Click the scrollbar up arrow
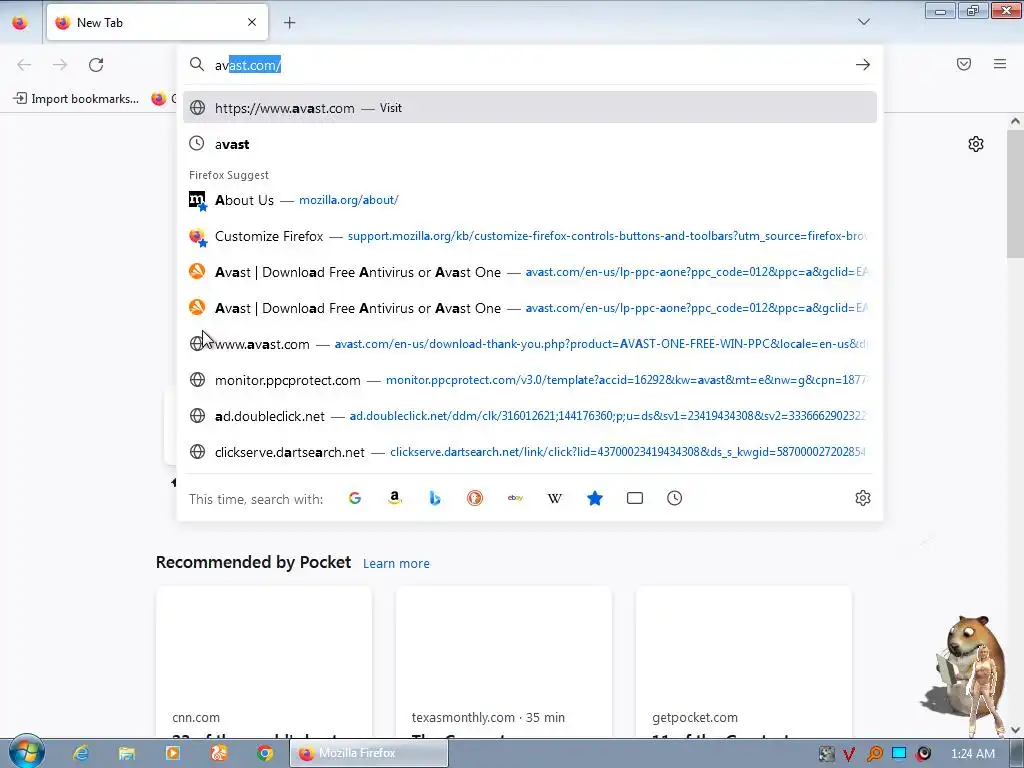The height and width of the screenshot is (768, 1024). tap(1015, 121)
